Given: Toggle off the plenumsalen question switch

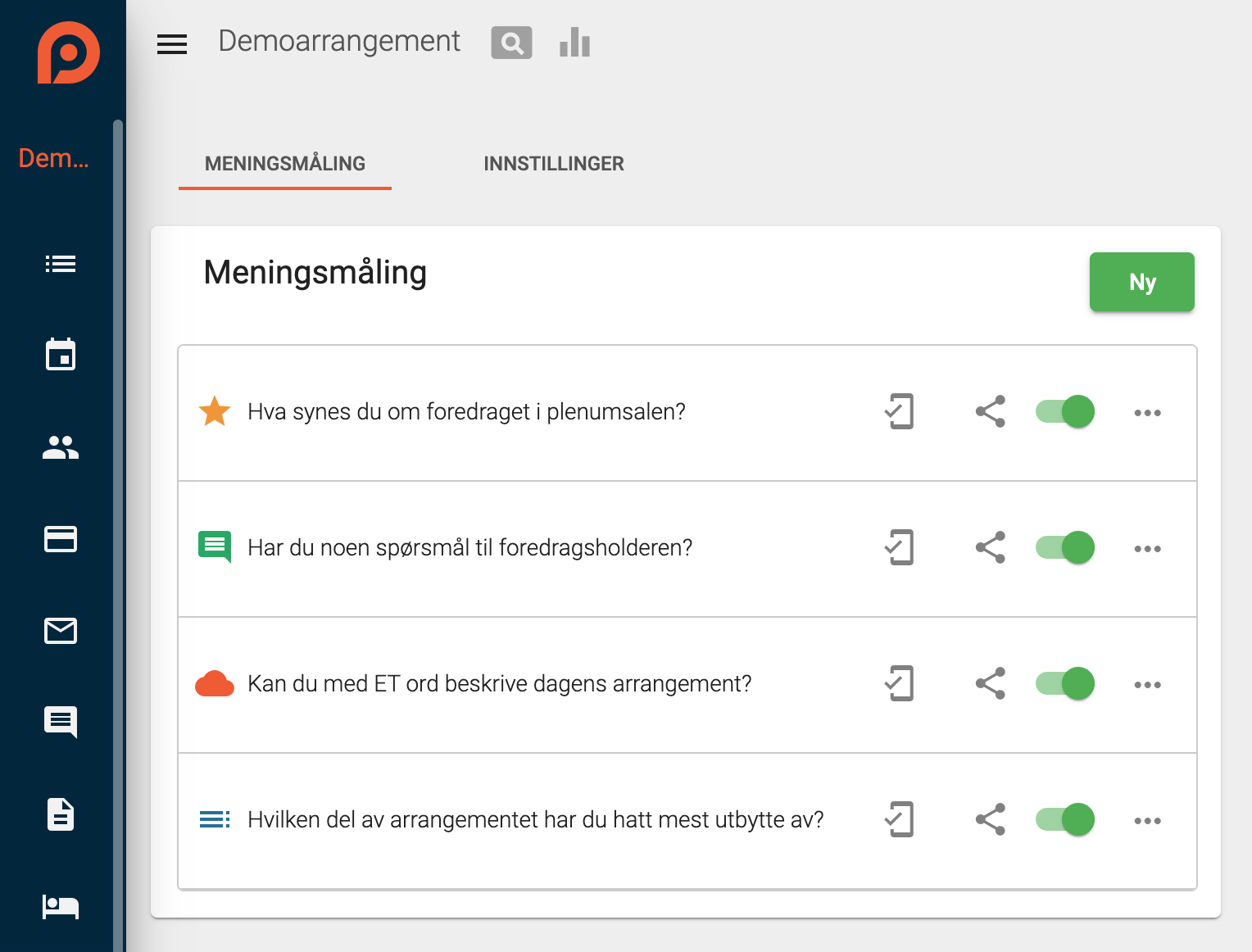Looking at the screenshot, I should 1065,411.
